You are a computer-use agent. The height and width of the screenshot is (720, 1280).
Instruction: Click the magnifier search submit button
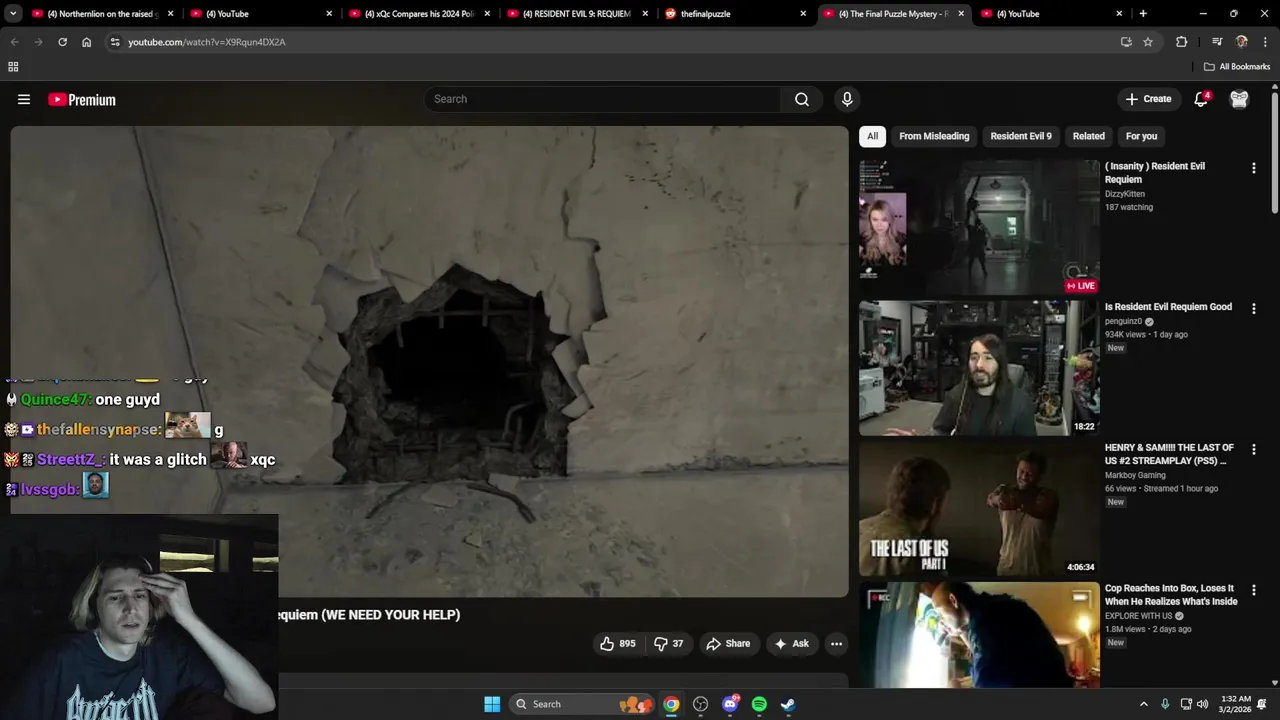tap(802, 99)
